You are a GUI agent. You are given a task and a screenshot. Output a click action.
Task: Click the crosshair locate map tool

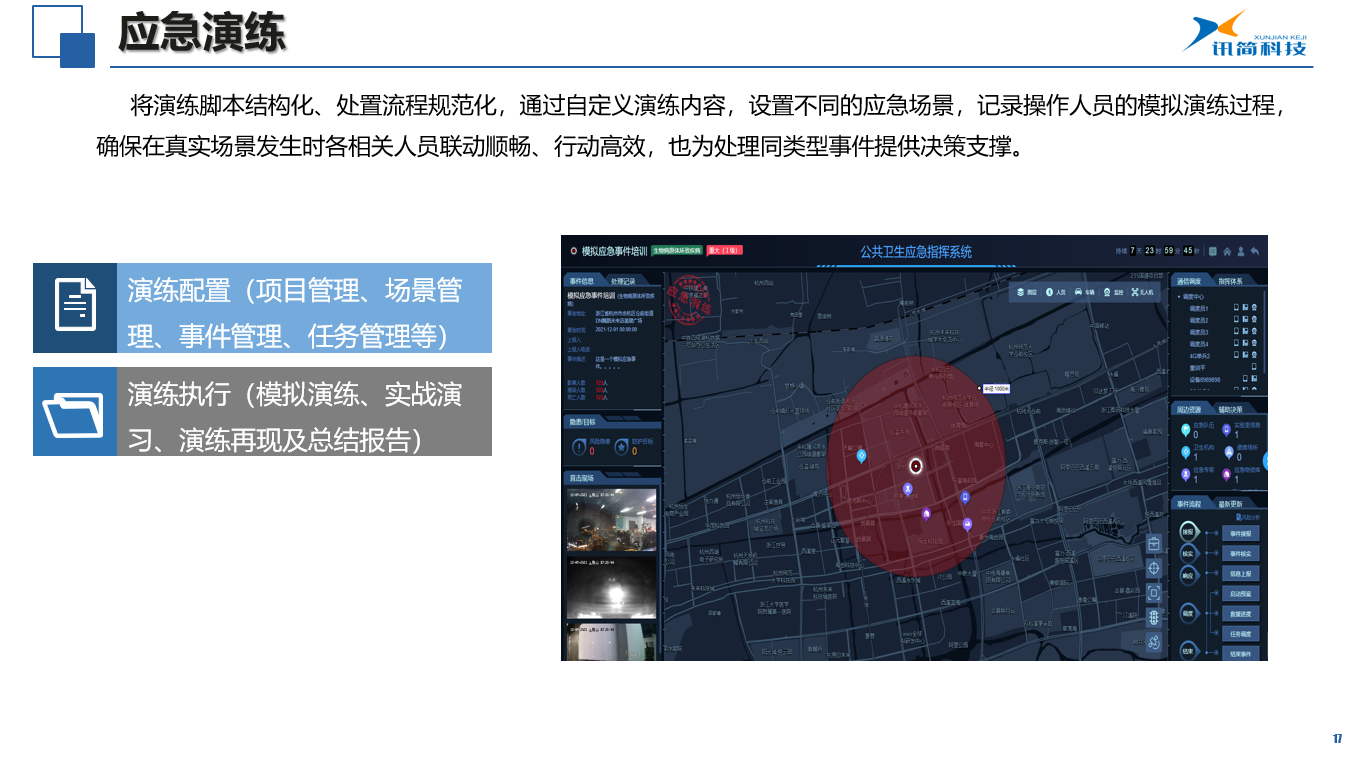coord(1153,568)
